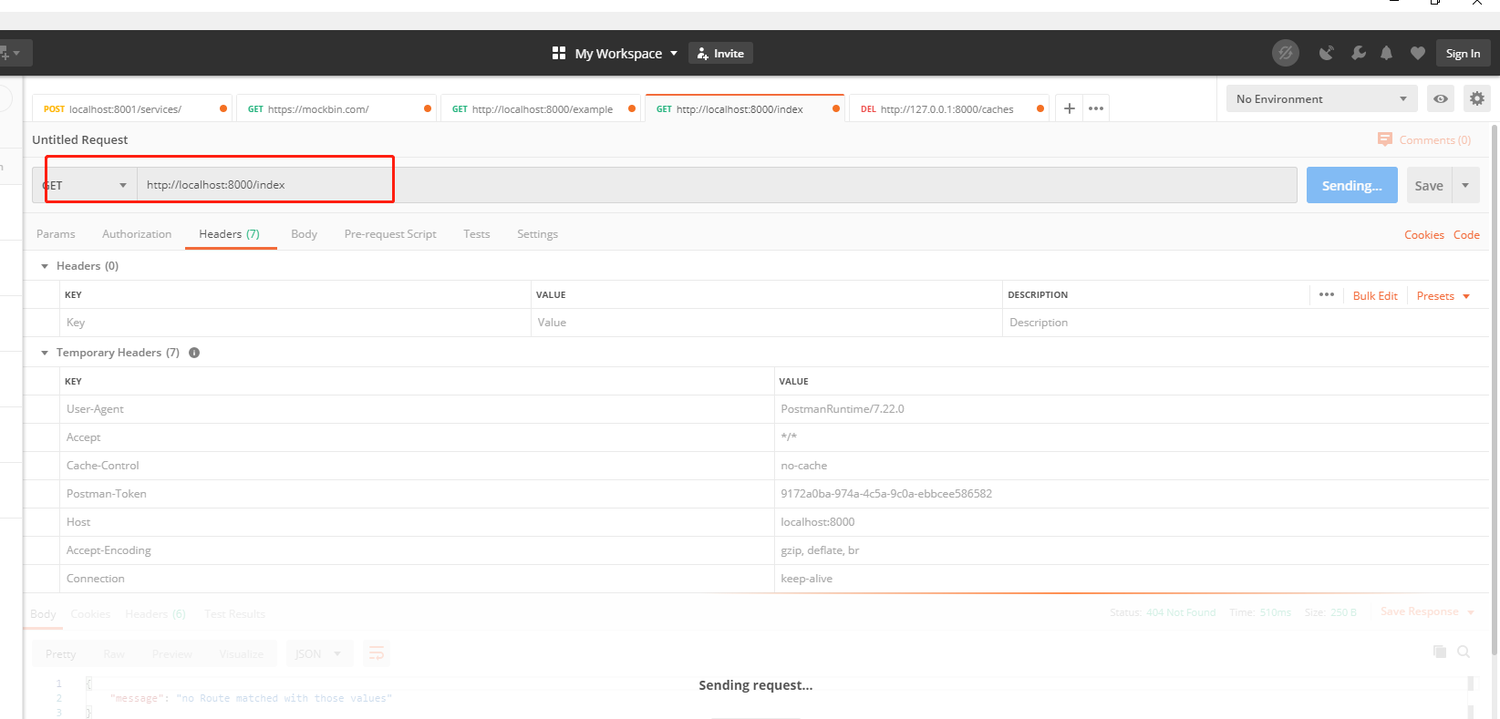
Task: Open the Pre-request Script tab
Action: click(390, 234)
